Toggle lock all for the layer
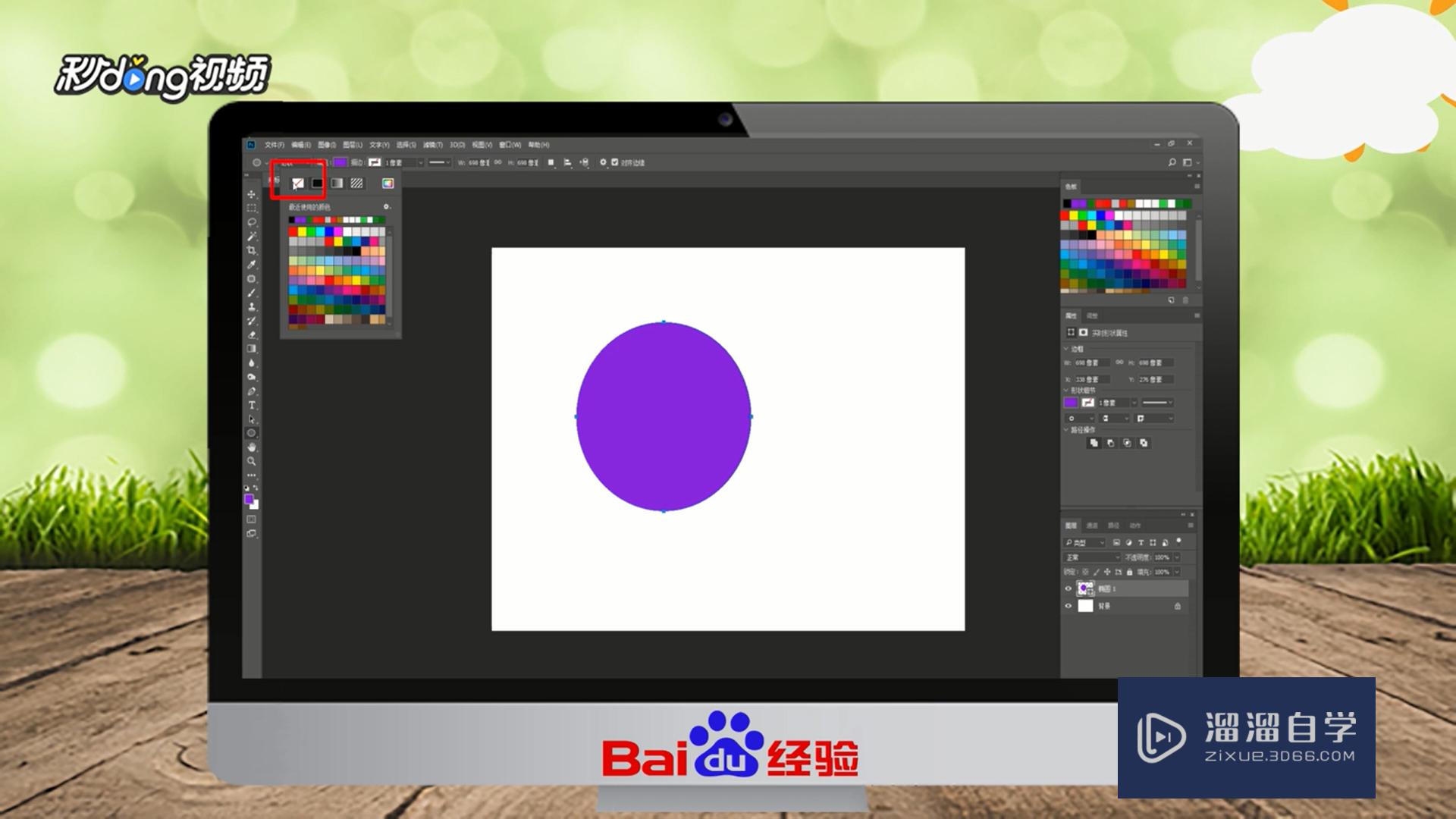This screenshot has height=819, width=1456. point(1129,572)
